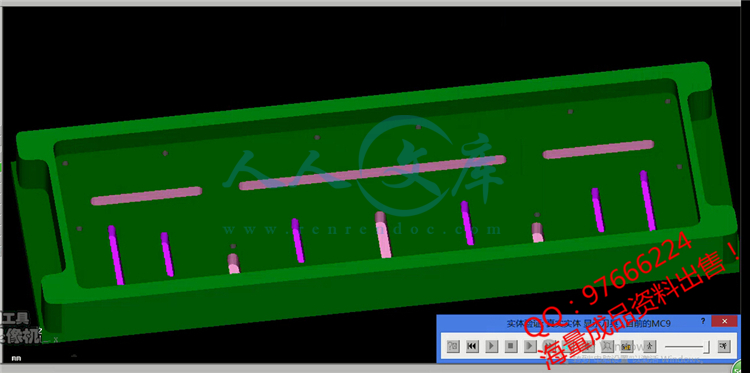Open the context help icon in verify toolbar
Screen dimensions: 750x373
click(453, 346)
